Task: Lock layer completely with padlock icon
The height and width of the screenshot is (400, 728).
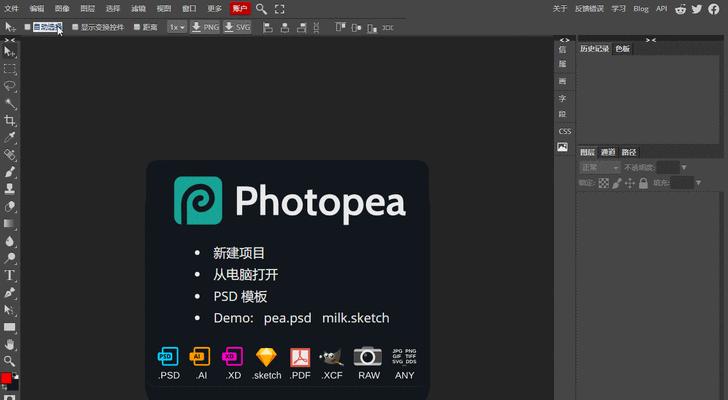Action: click(x=643, y=183)
